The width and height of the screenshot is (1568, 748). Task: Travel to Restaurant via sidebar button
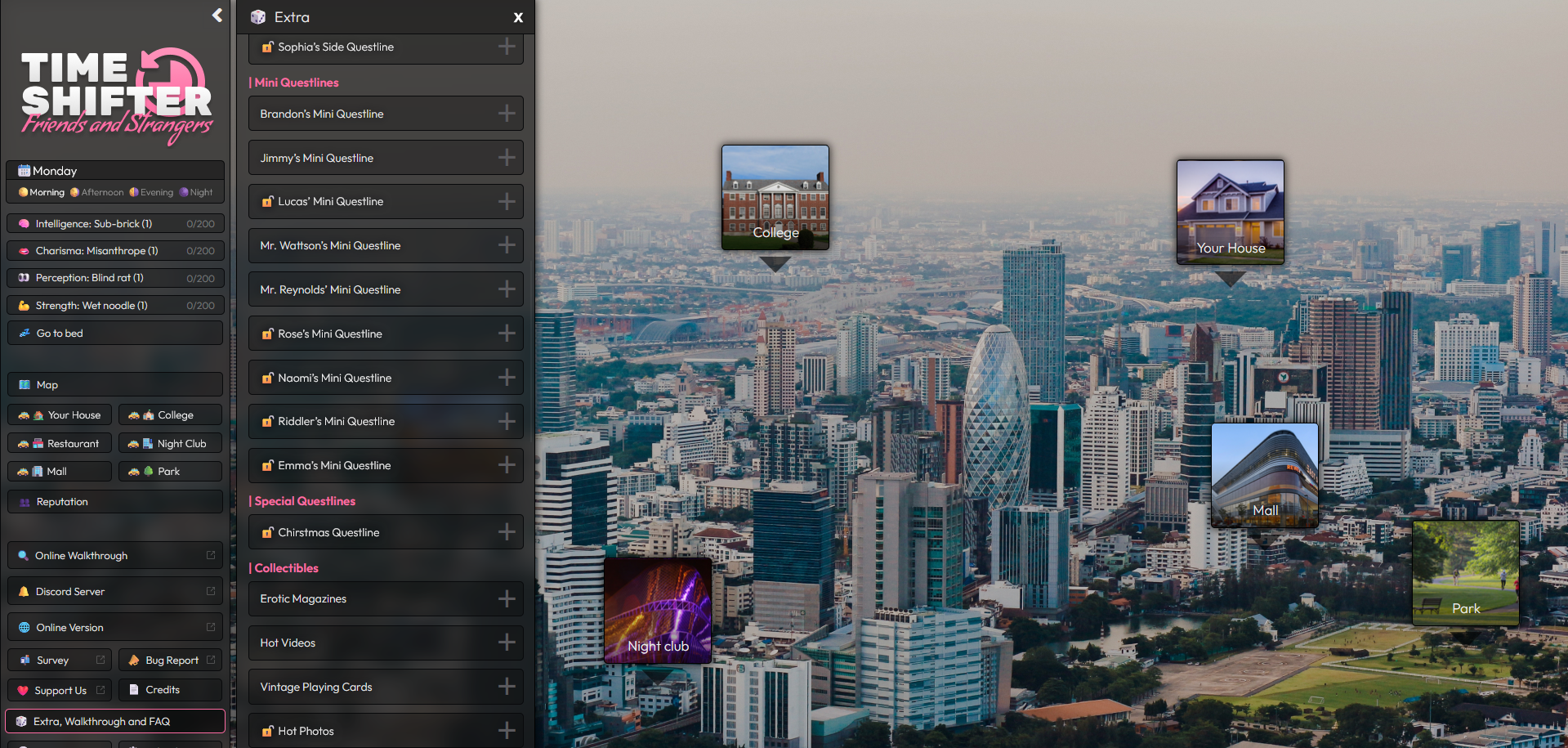60,443
